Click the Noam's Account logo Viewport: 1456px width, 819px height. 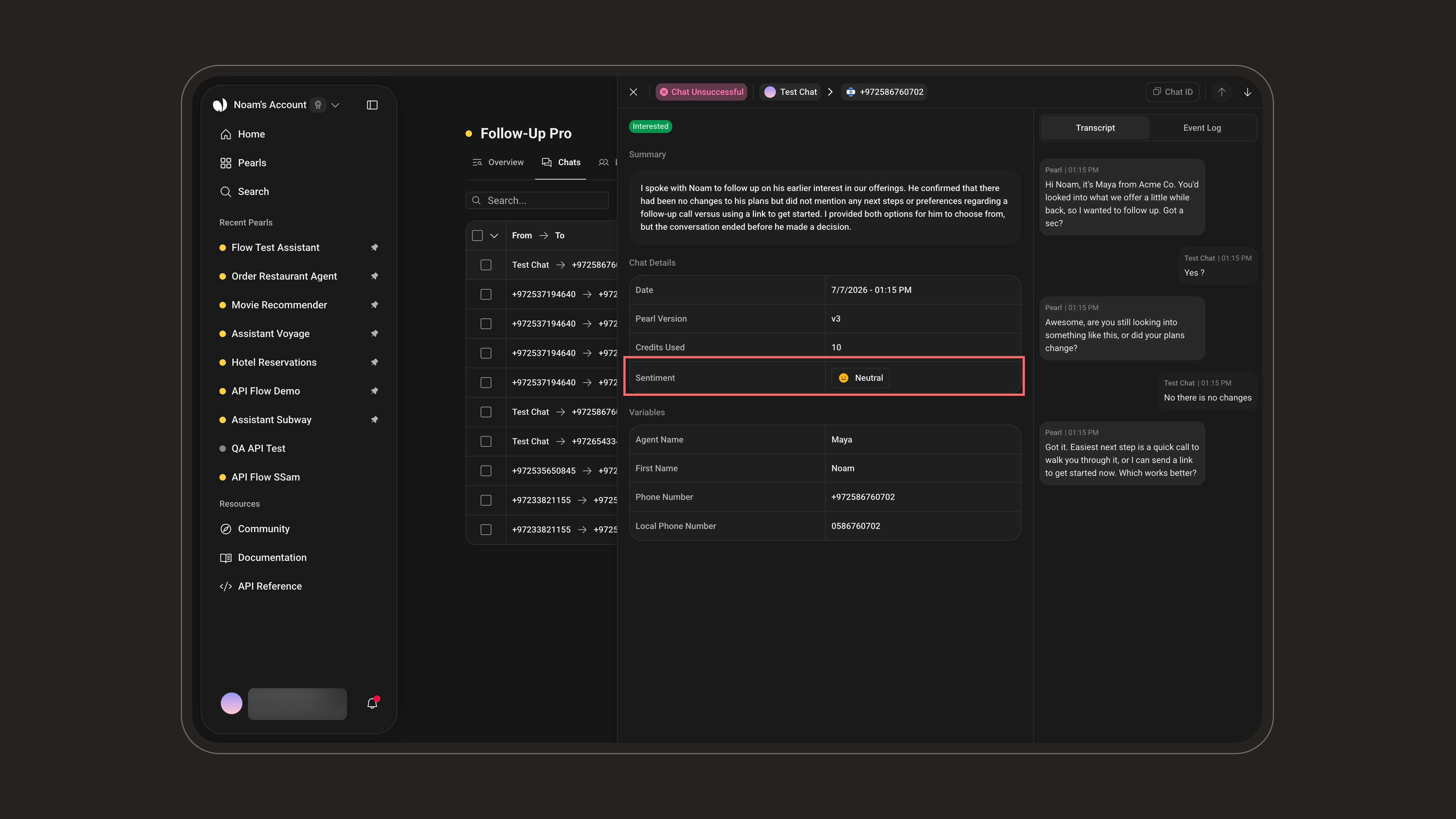tap(220, 105)
